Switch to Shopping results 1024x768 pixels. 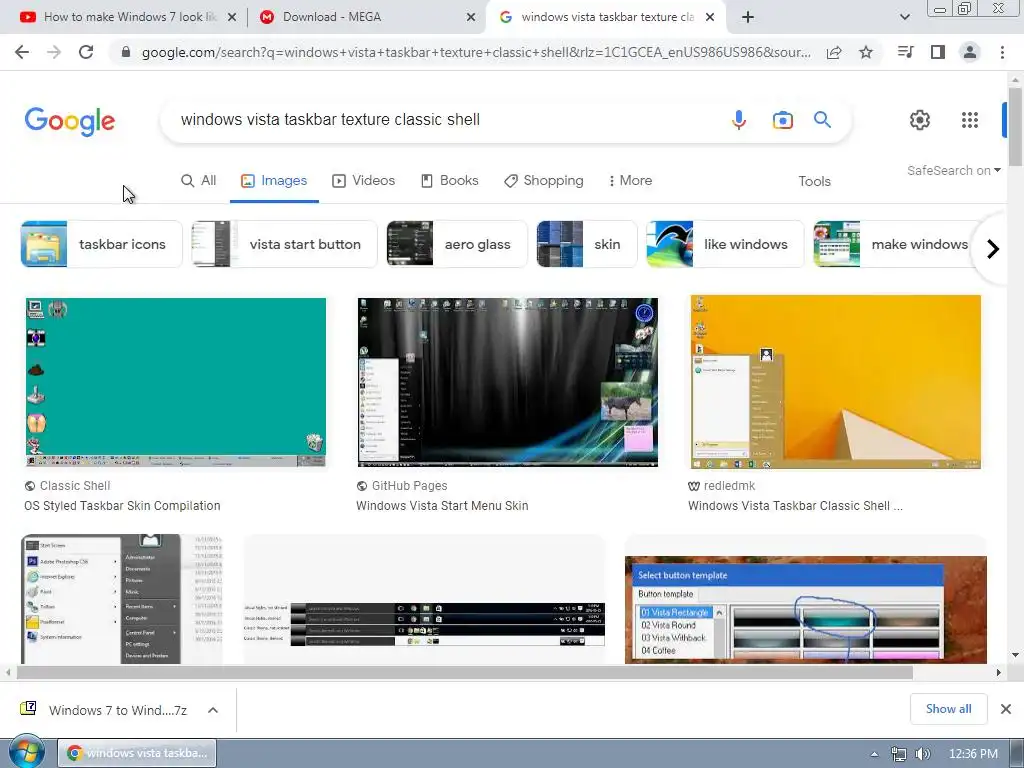pyautogui.click(x=543, y=181)
